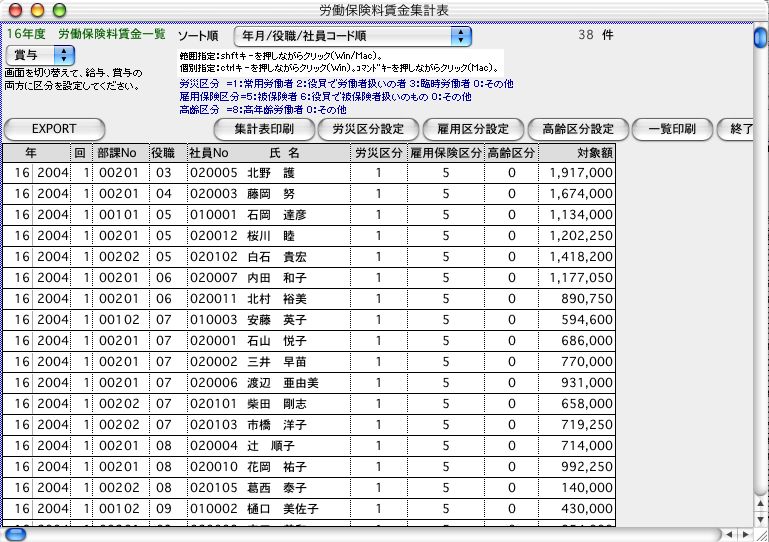Click the EXPORT button
769x542 pixels.
coord(54,129)
